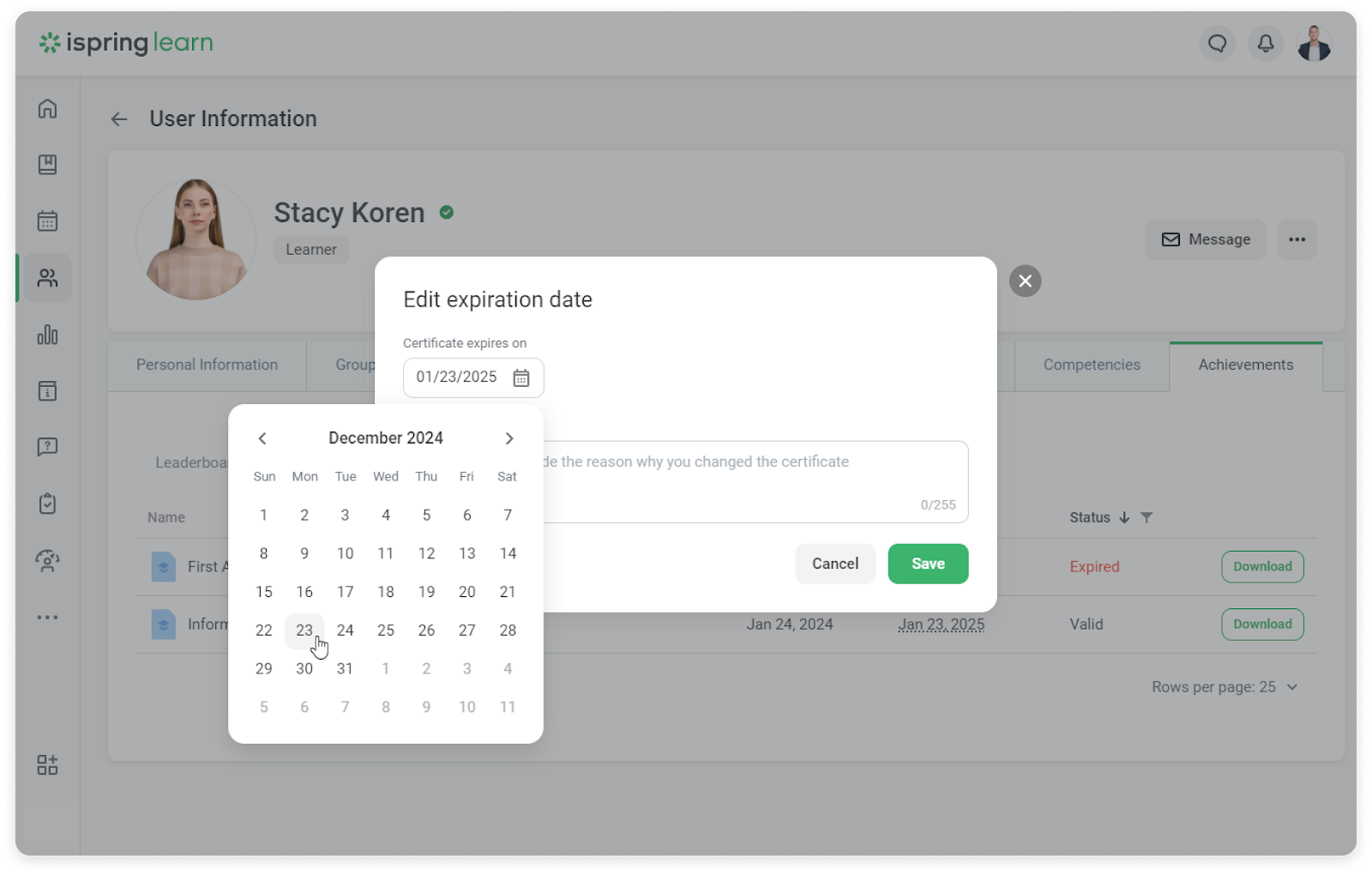Expand the Rows per page dropdown
Image resolution: width=1372 pixels, height=875 pixels.
[1225, 687]
